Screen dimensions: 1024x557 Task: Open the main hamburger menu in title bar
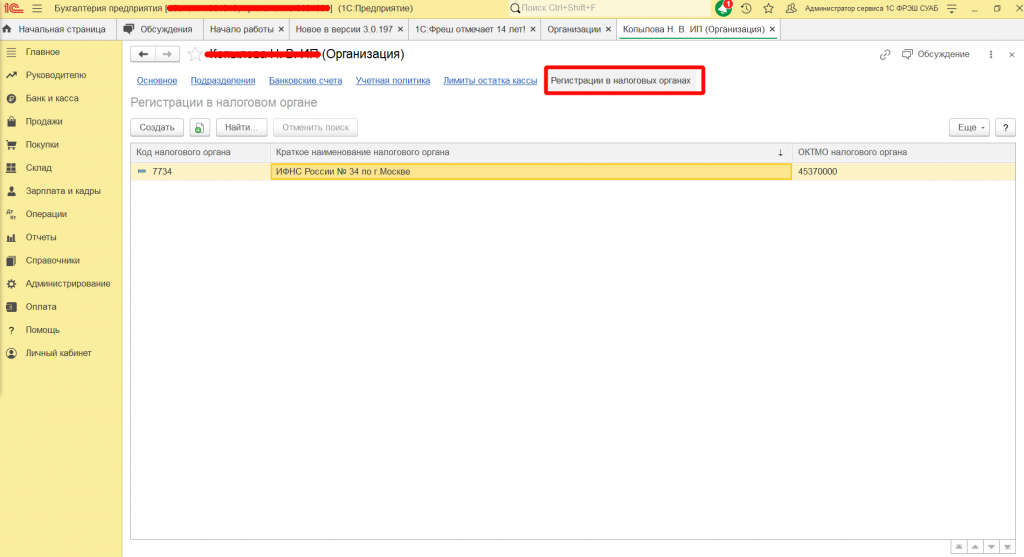37,8
